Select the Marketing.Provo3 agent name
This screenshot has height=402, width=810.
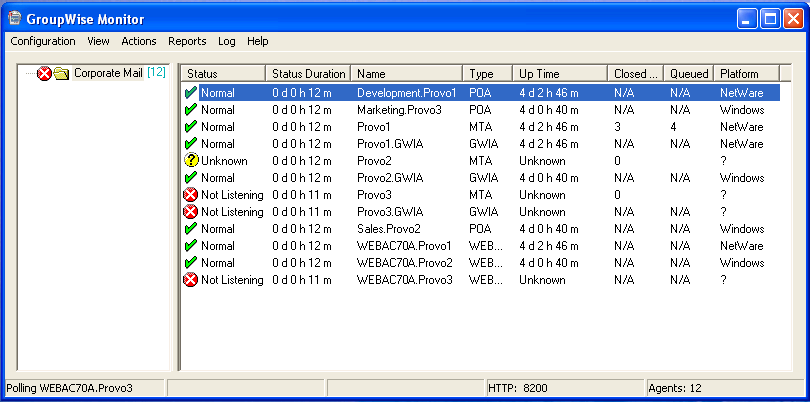pyautogui.click(x=399, y=110)
